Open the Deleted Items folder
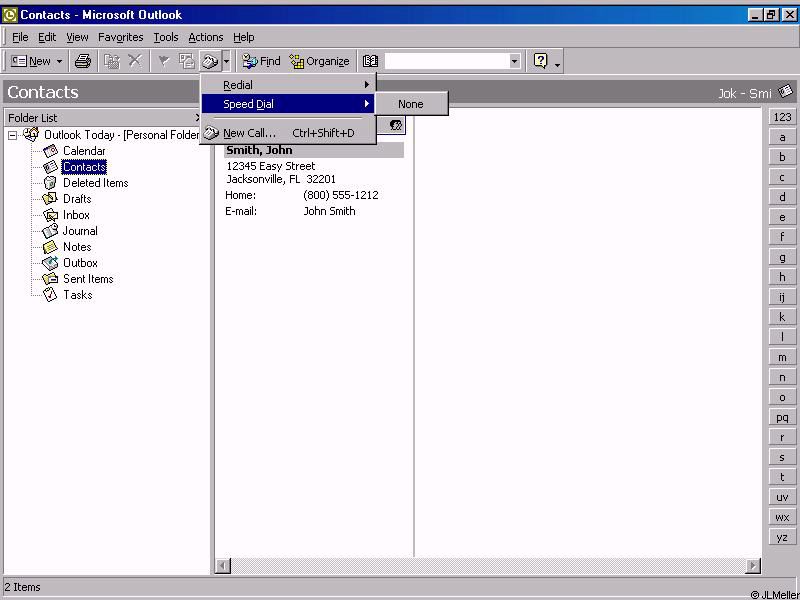 [95, 183]
